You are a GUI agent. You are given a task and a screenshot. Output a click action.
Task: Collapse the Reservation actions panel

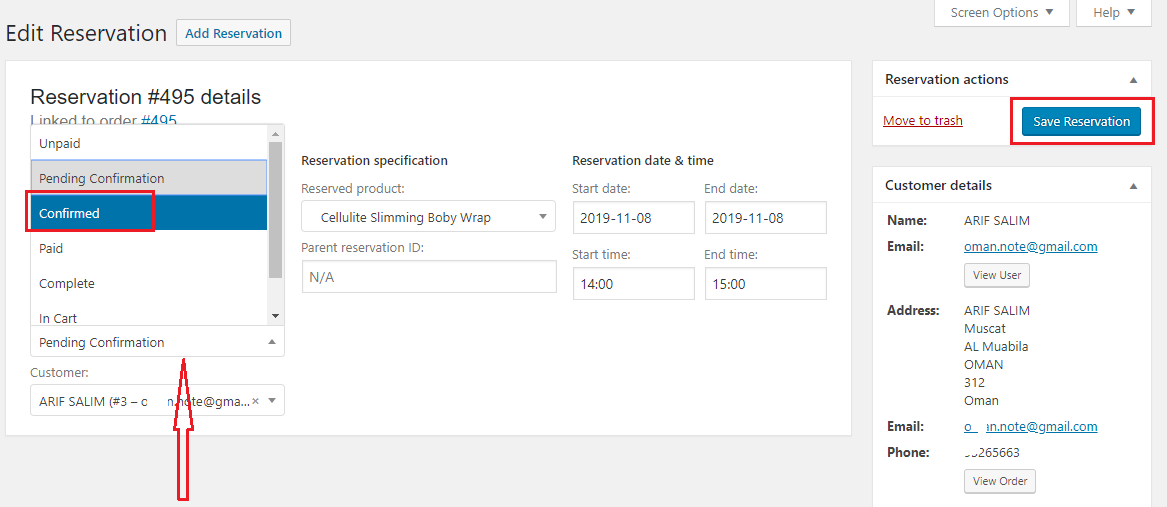(1133, 80)
